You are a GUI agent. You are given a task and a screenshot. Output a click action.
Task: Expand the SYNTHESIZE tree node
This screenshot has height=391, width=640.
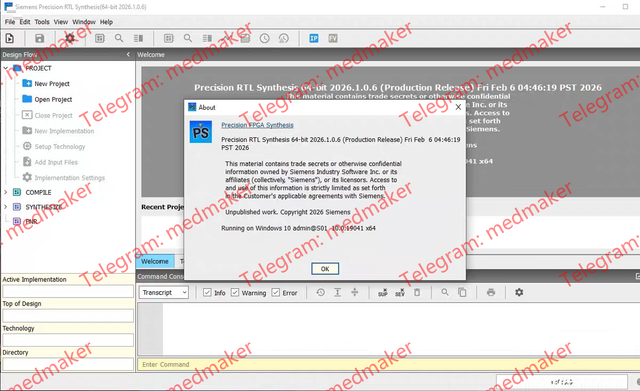click(6, 207)
